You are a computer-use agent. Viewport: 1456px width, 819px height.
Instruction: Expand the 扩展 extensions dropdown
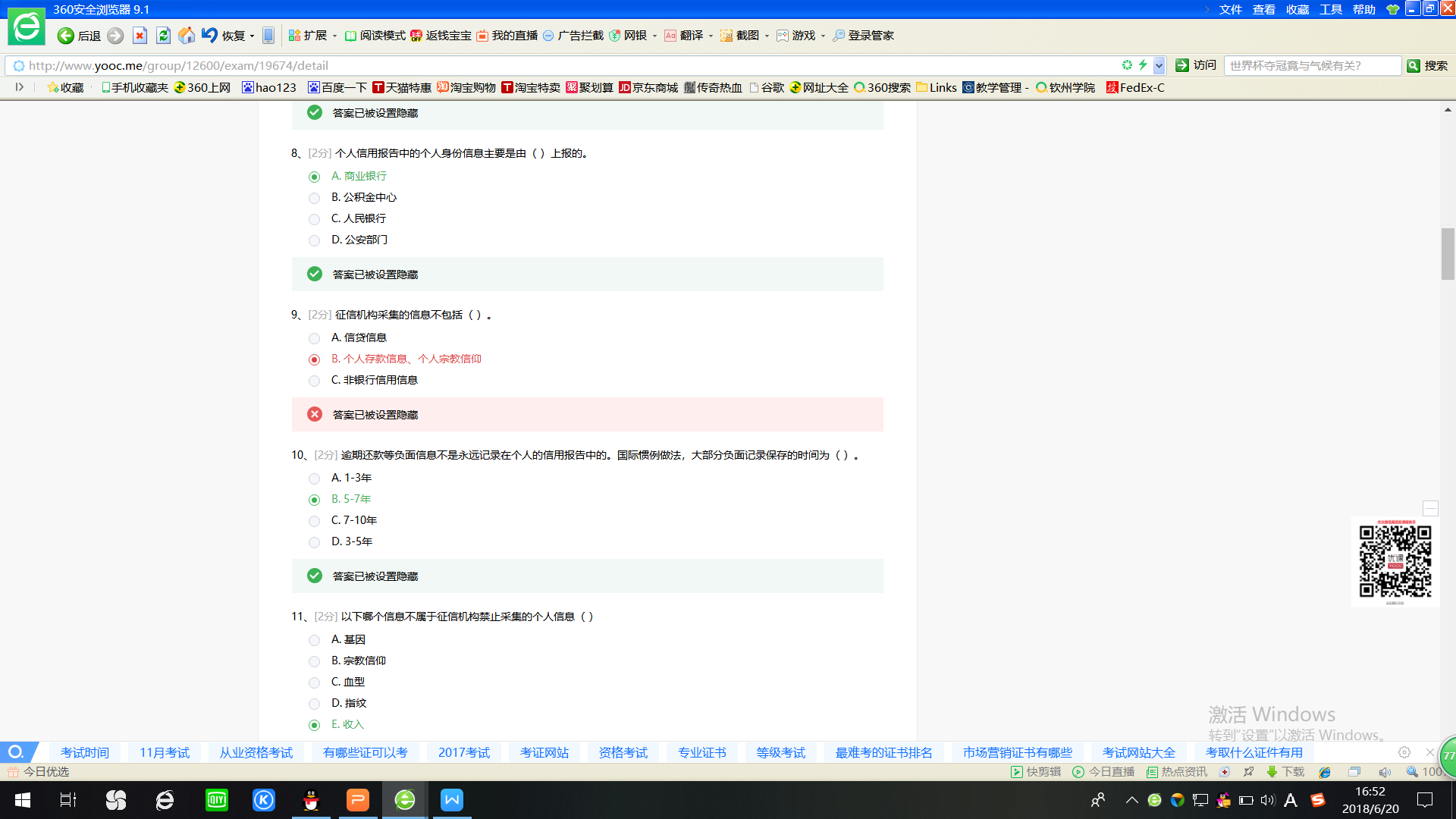[x=334, y=36]
